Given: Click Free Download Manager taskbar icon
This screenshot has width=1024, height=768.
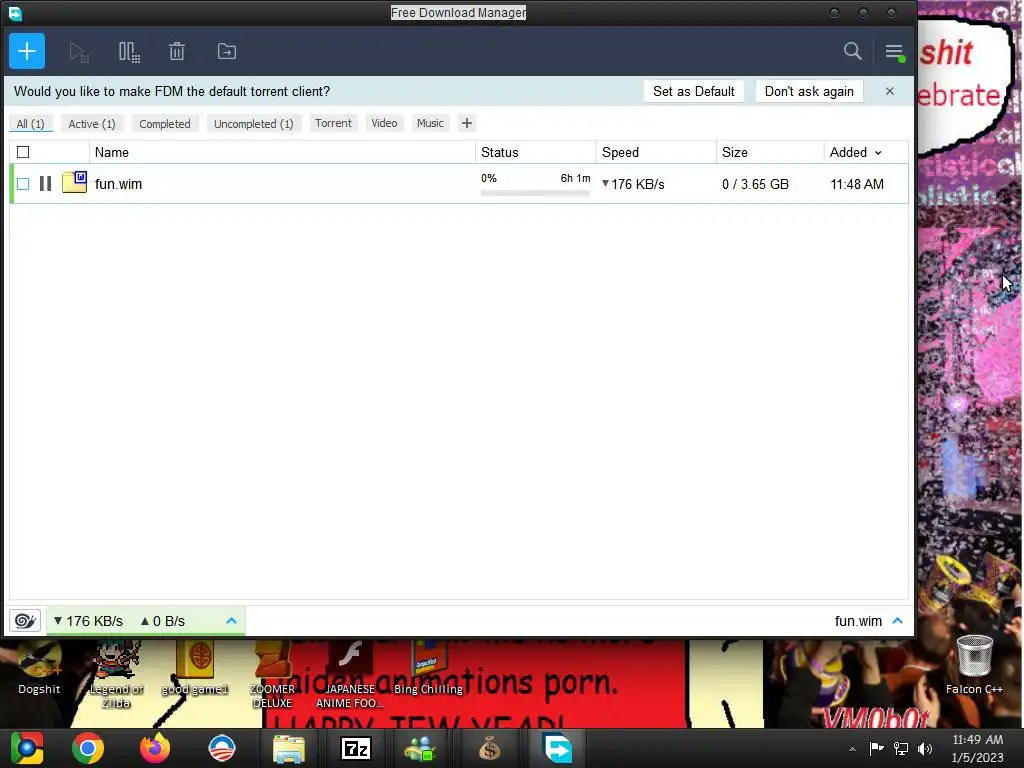Looking at the screenshot, I should 558,748.
